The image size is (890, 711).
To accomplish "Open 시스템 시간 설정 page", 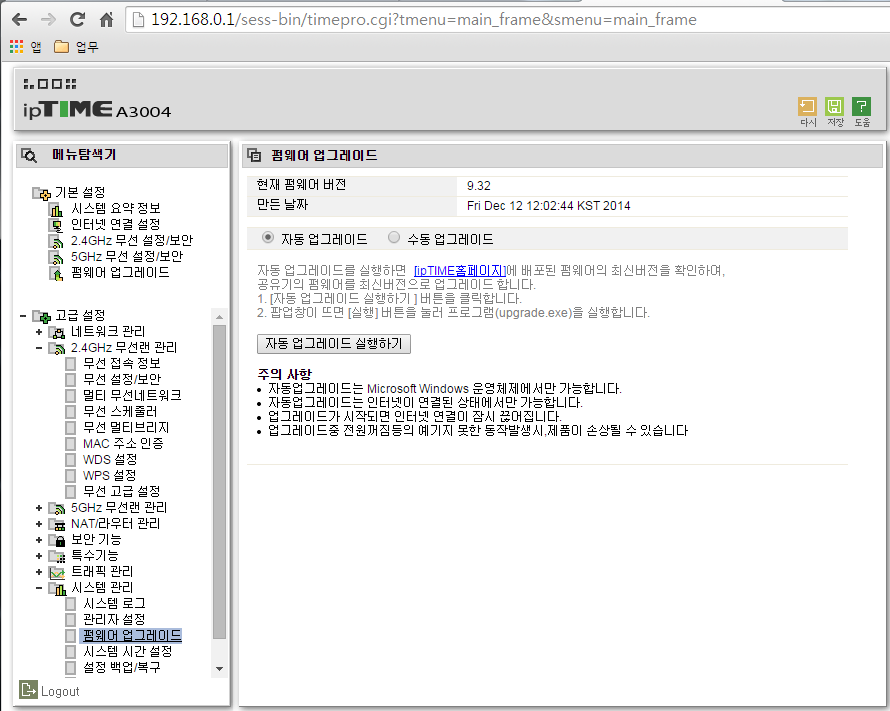I will tap(127, 651).
